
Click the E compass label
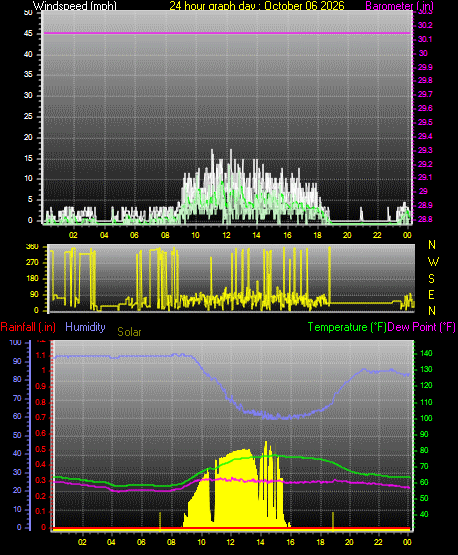(431, 294)
